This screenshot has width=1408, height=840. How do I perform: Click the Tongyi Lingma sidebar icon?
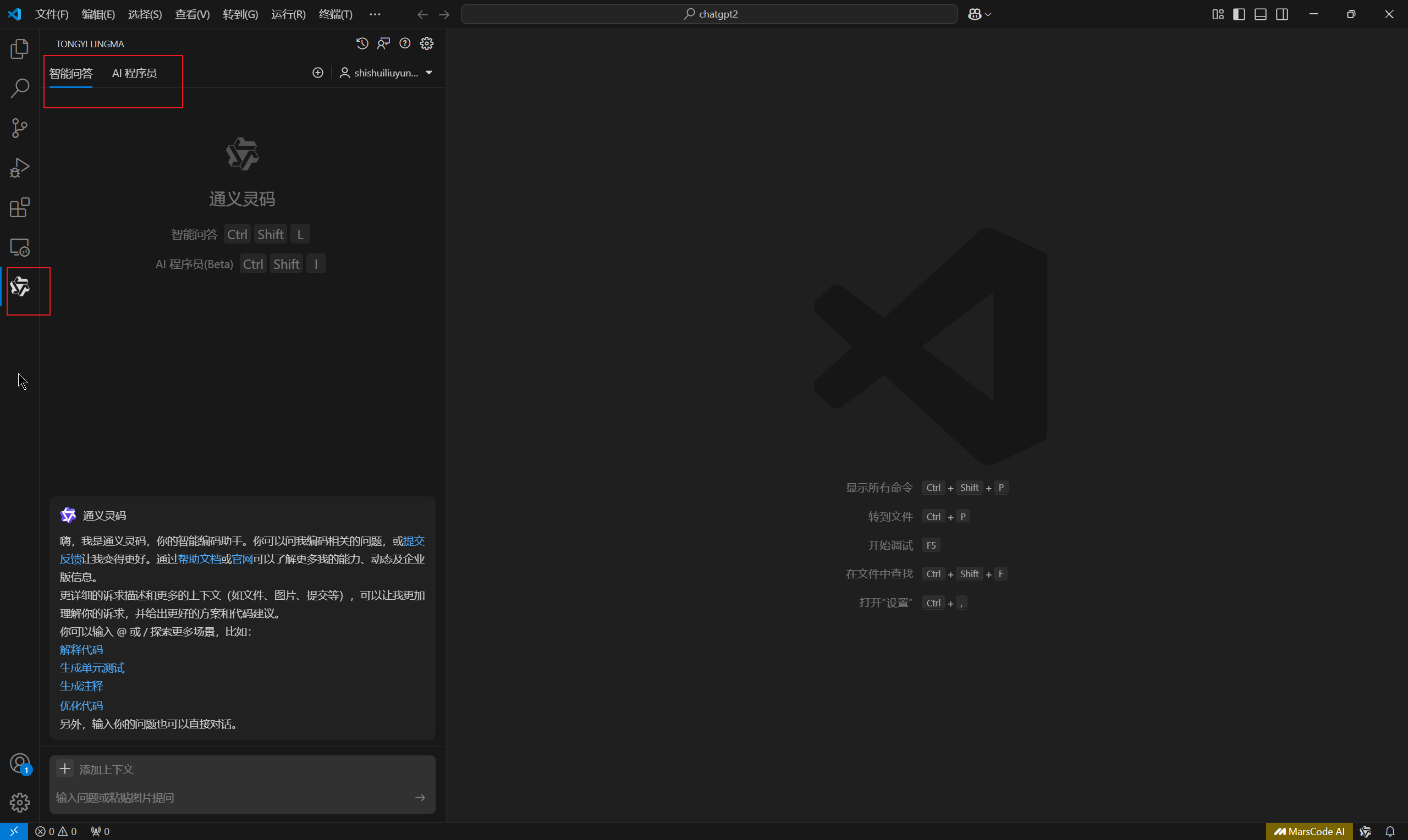point(19,287)
